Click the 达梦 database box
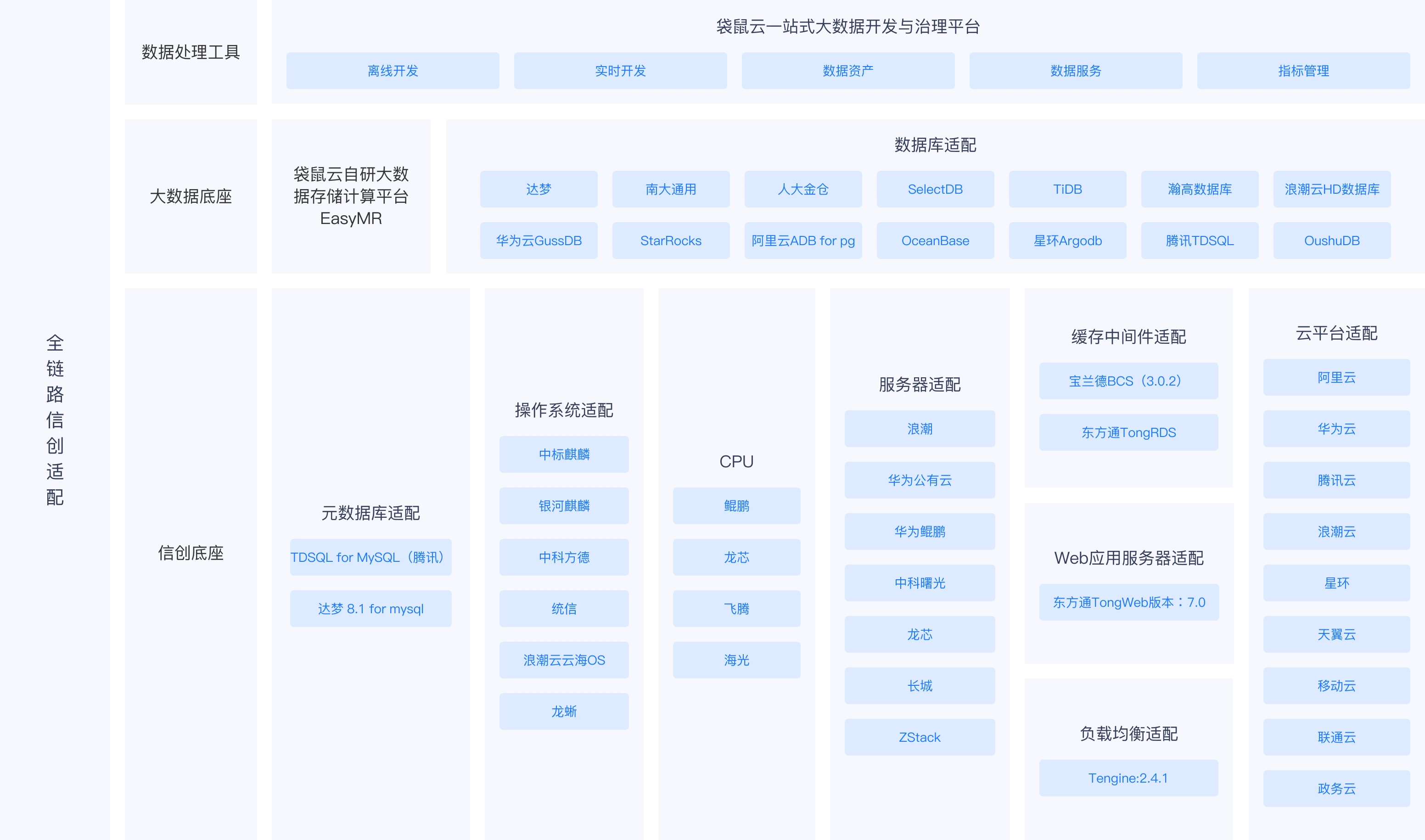 tap(539, 189)
